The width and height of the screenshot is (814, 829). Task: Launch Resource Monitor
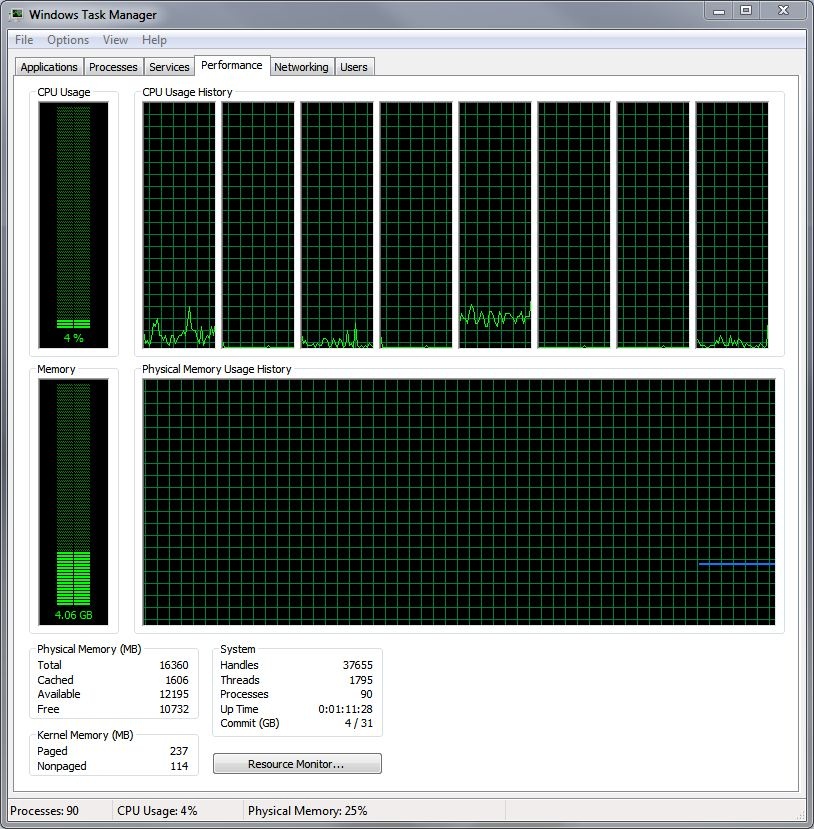coord(297,763)
